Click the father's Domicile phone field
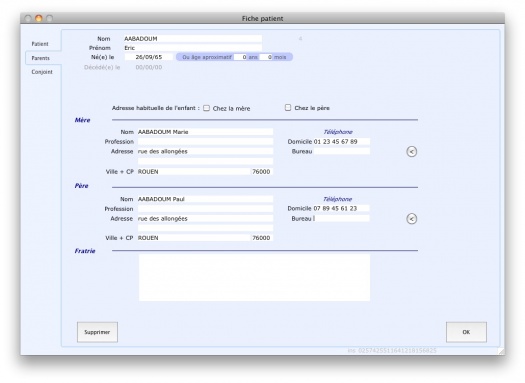Screen dimensions: 525x383 pyautogui.click(x=341, y=208)
